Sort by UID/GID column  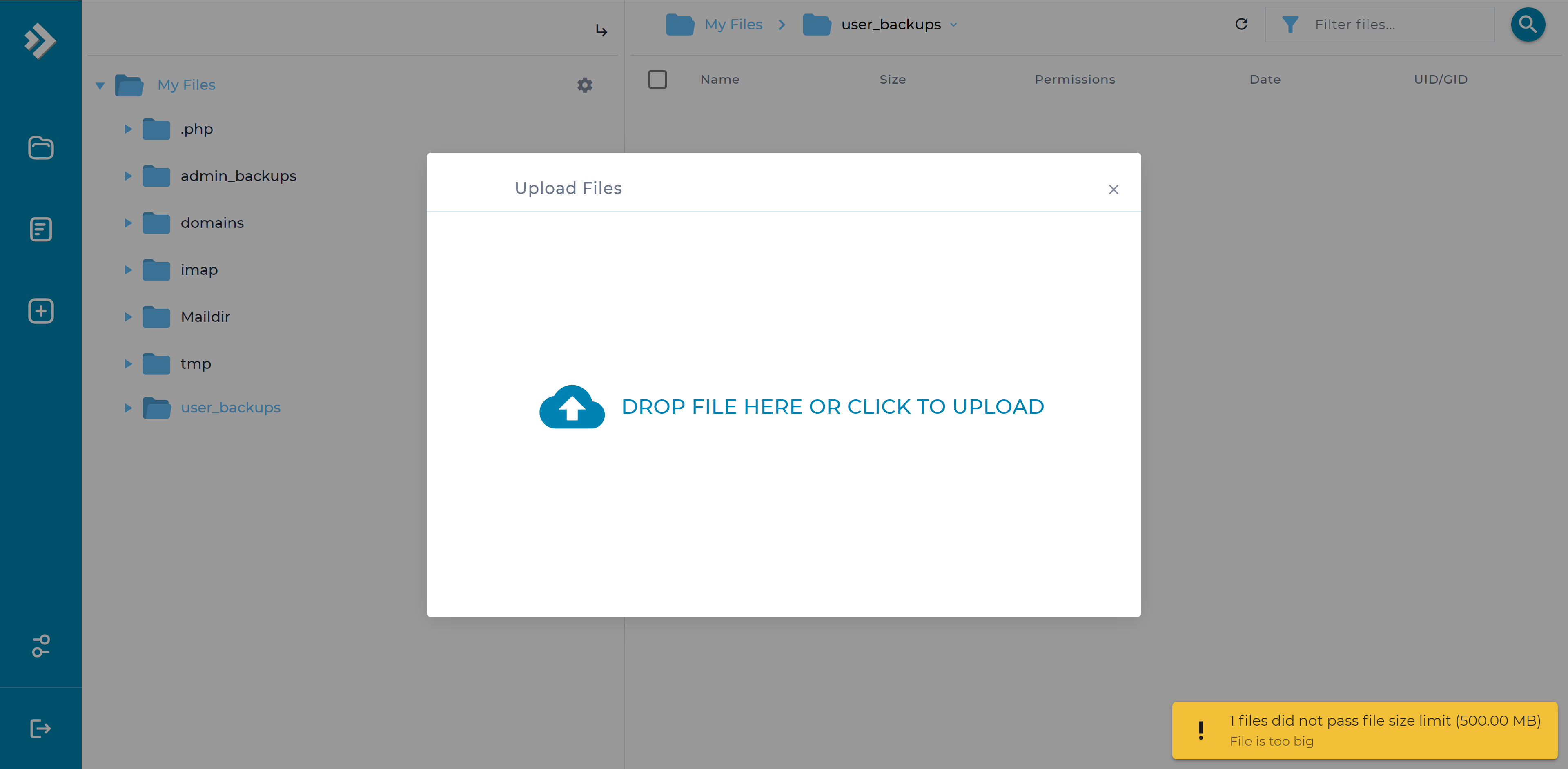point(1441,79)
